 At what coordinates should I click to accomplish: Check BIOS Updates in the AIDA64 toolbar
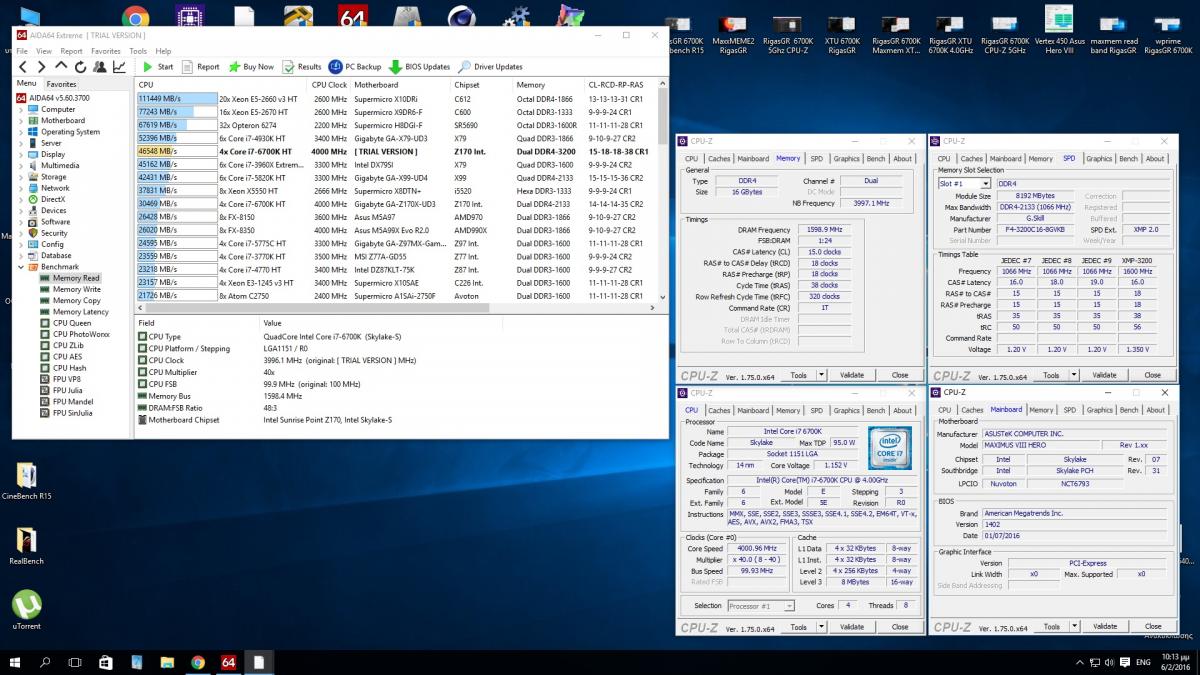pos(420,67)
